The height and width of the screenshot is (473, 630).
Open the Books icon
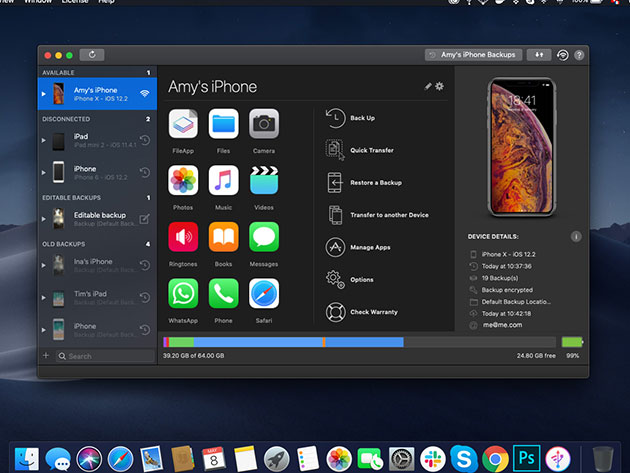tap(223, 237)
